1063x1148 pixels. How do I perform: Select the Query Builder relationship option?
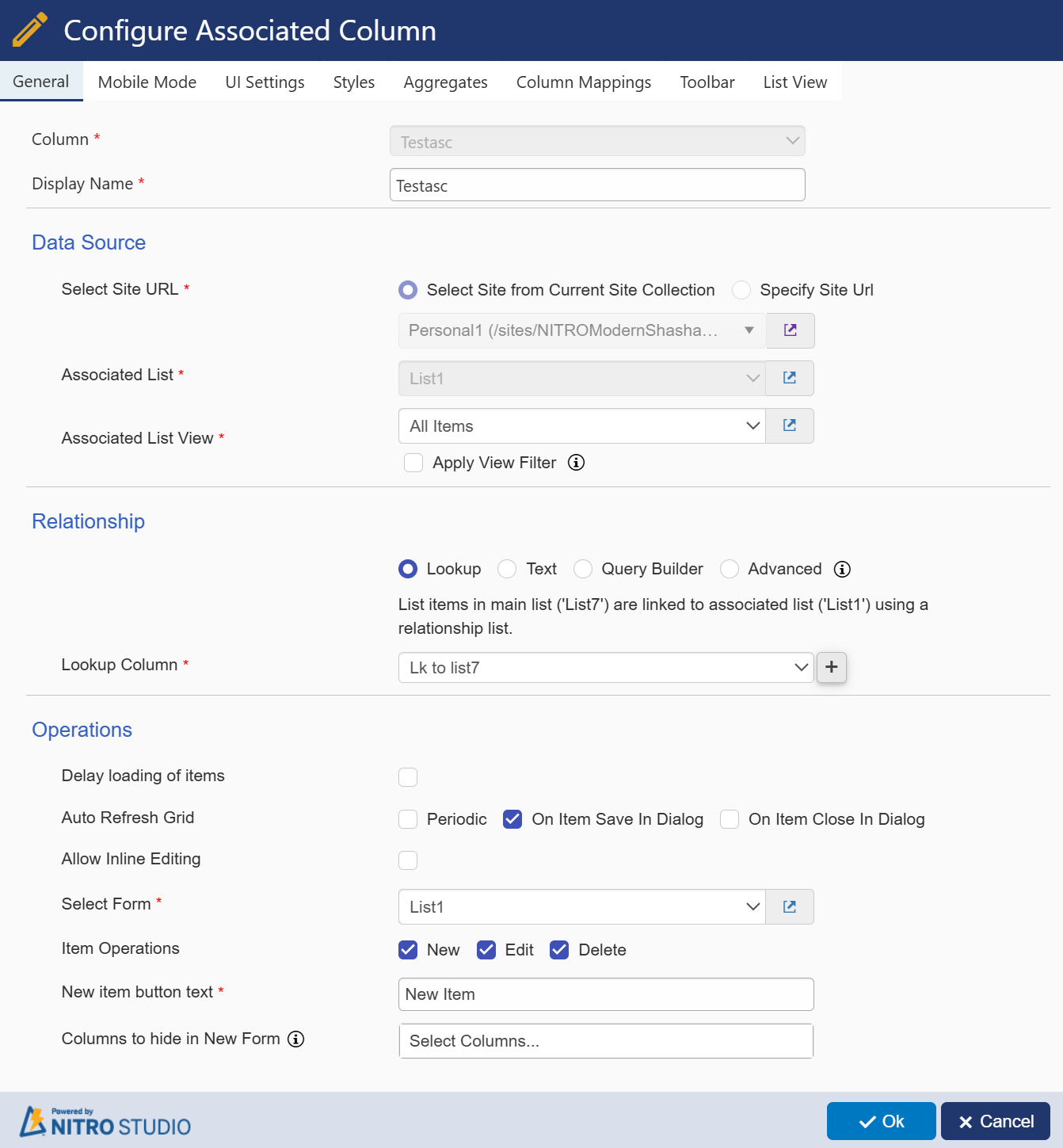(x=583, y=569)
